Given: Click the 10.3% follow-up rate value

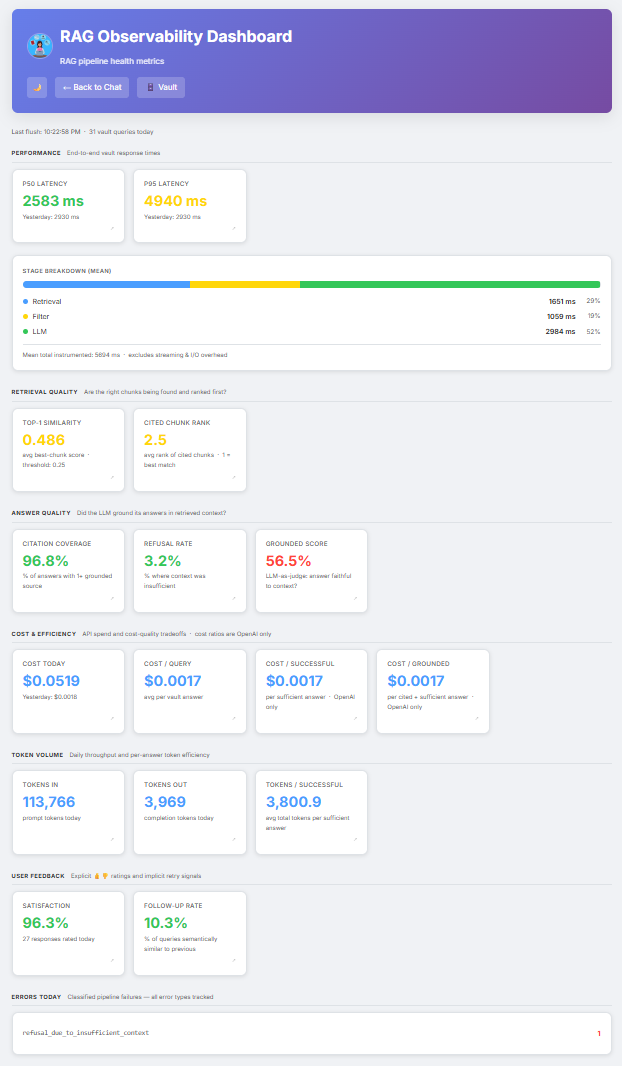Looking at the screenshot, I should (x=165, y=923).
